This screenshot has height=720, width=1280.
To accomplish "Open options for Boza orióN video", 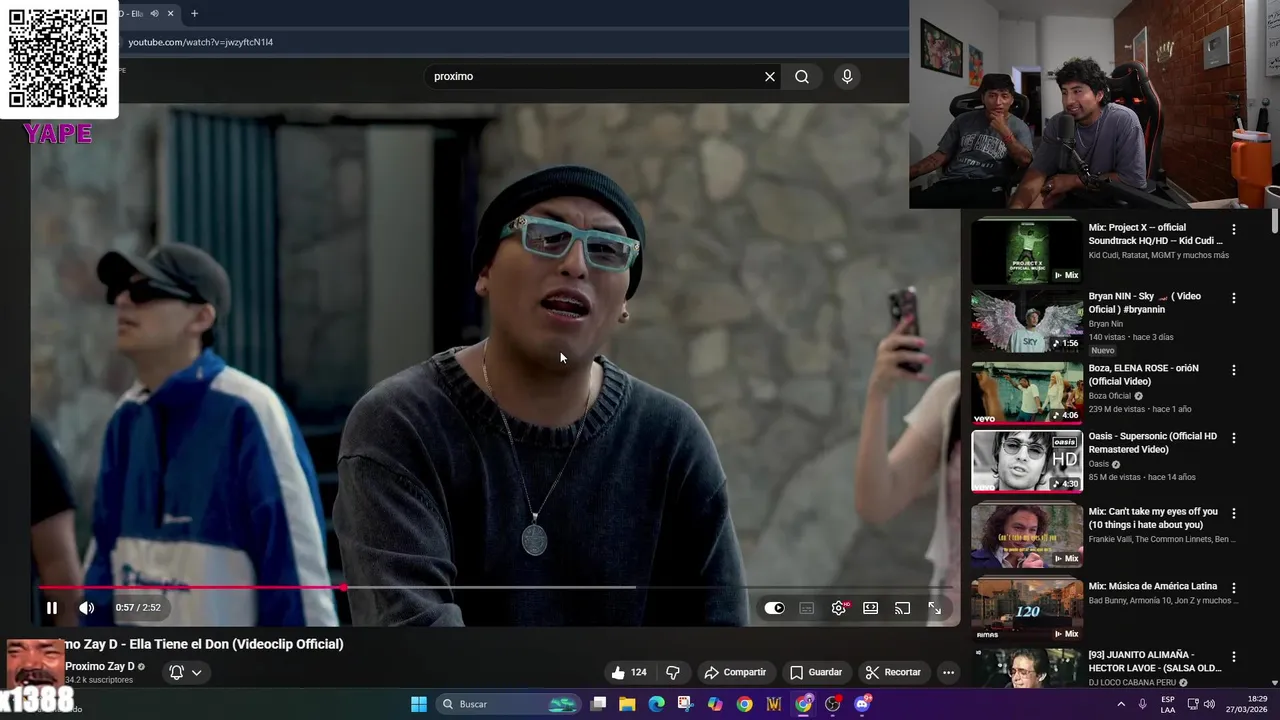I will [1233, 370].
